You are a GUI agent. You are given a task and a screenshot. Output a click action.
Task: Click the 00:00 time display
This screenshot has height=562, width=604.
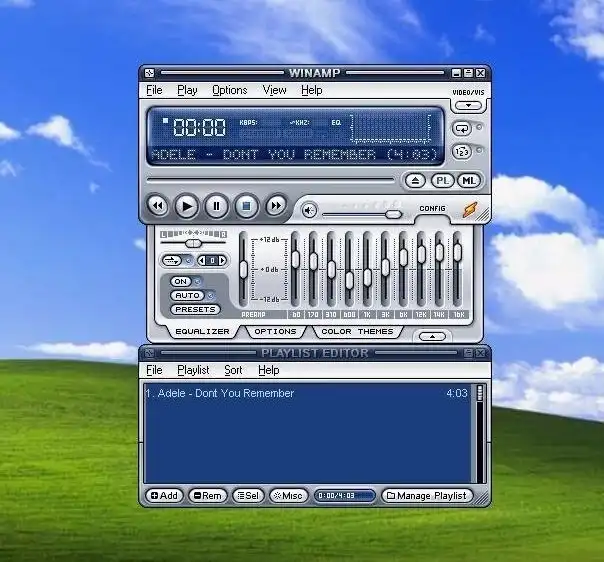tap(199, 127)
